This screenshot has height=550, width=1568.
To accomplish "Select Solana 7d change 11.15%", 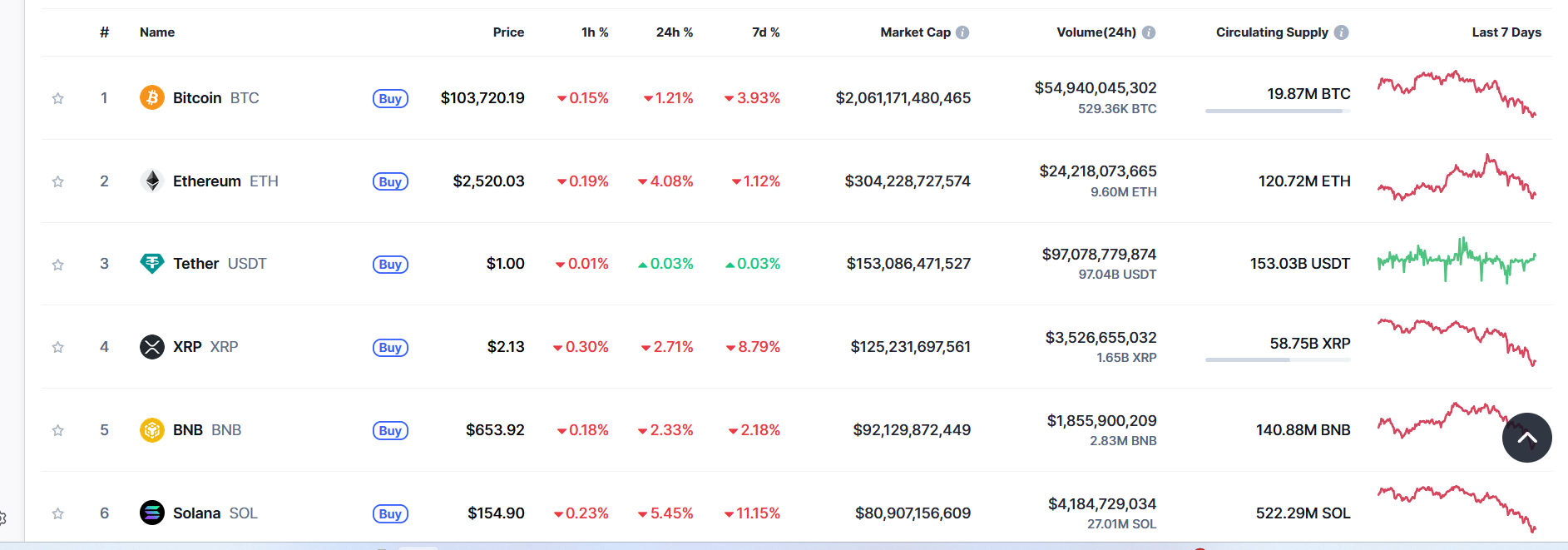I will 752,513.
